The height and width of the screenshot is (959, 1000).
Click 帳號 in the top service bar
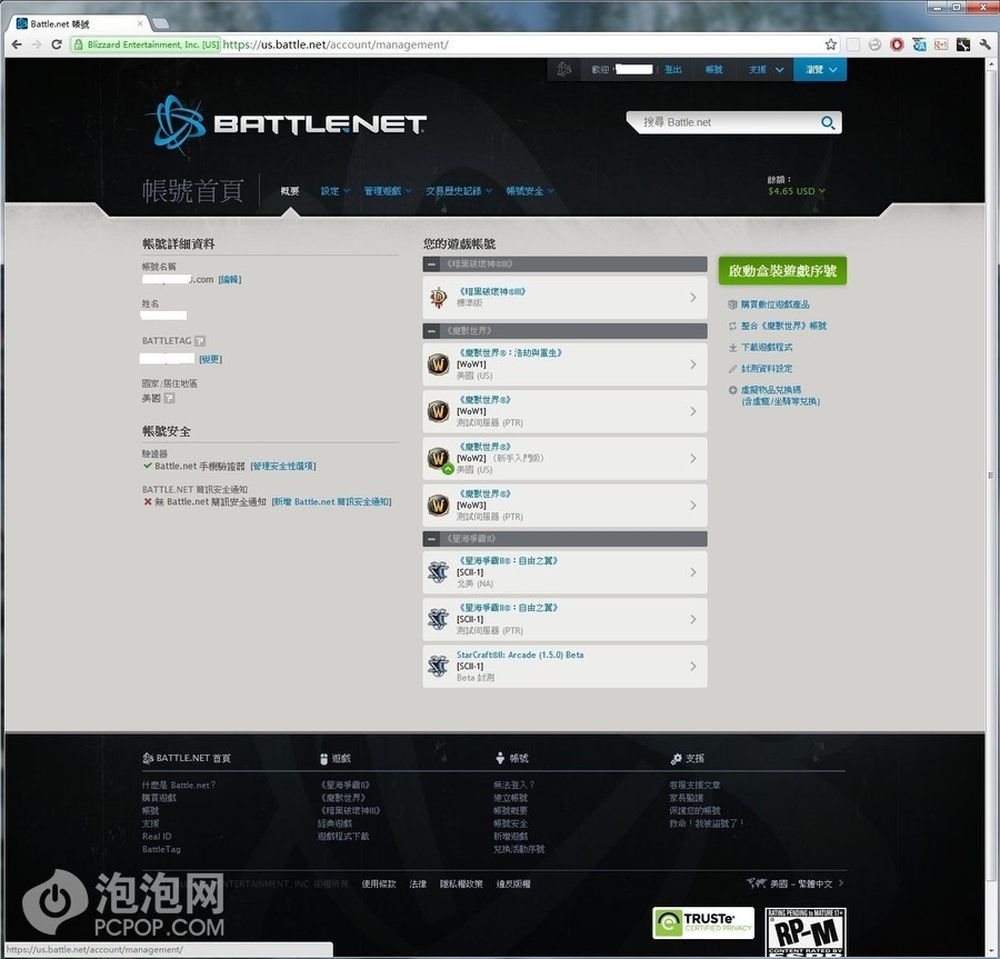click(714, 70)
